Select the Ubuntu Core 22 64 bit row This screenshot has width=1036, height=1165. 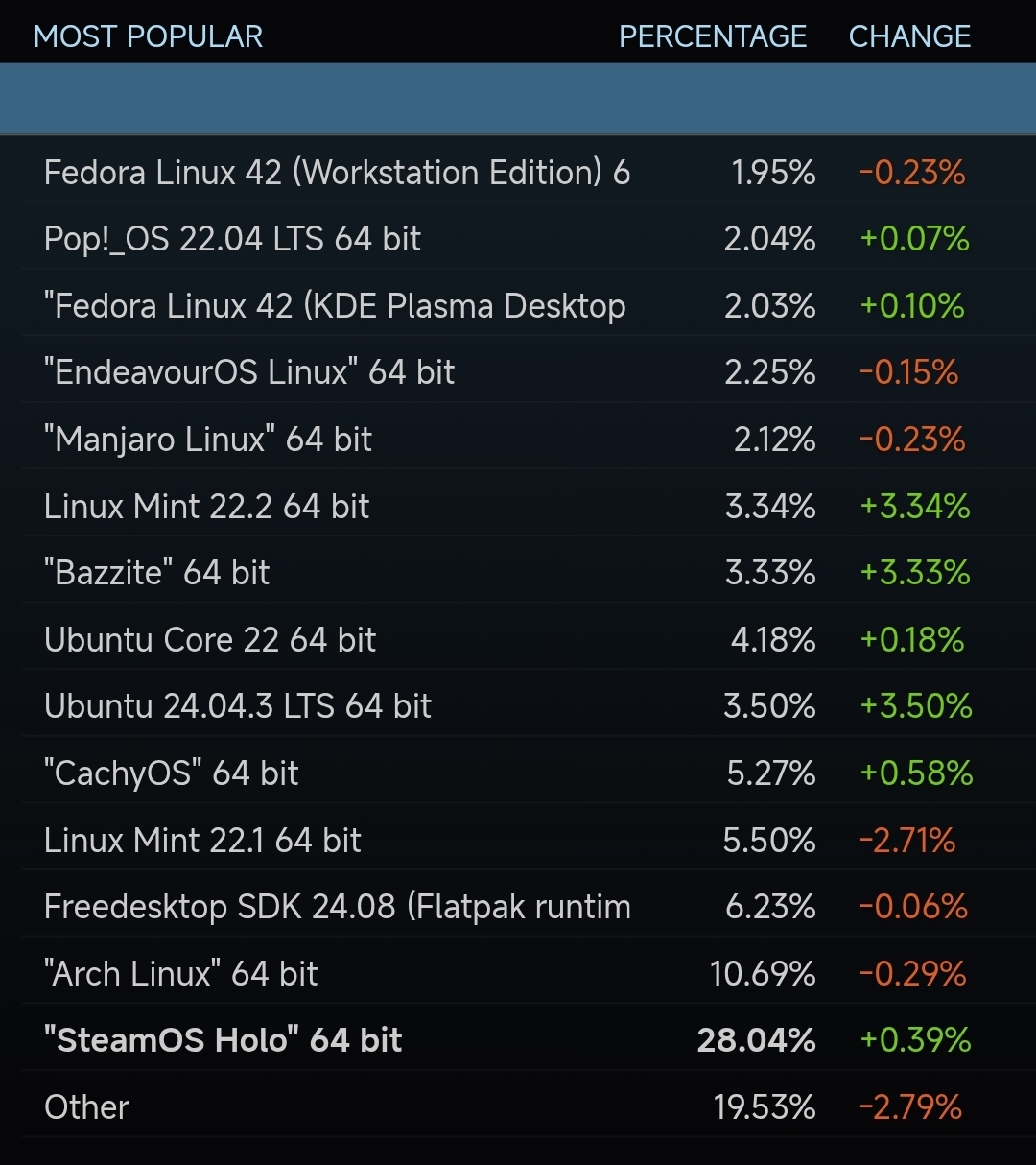210,639
